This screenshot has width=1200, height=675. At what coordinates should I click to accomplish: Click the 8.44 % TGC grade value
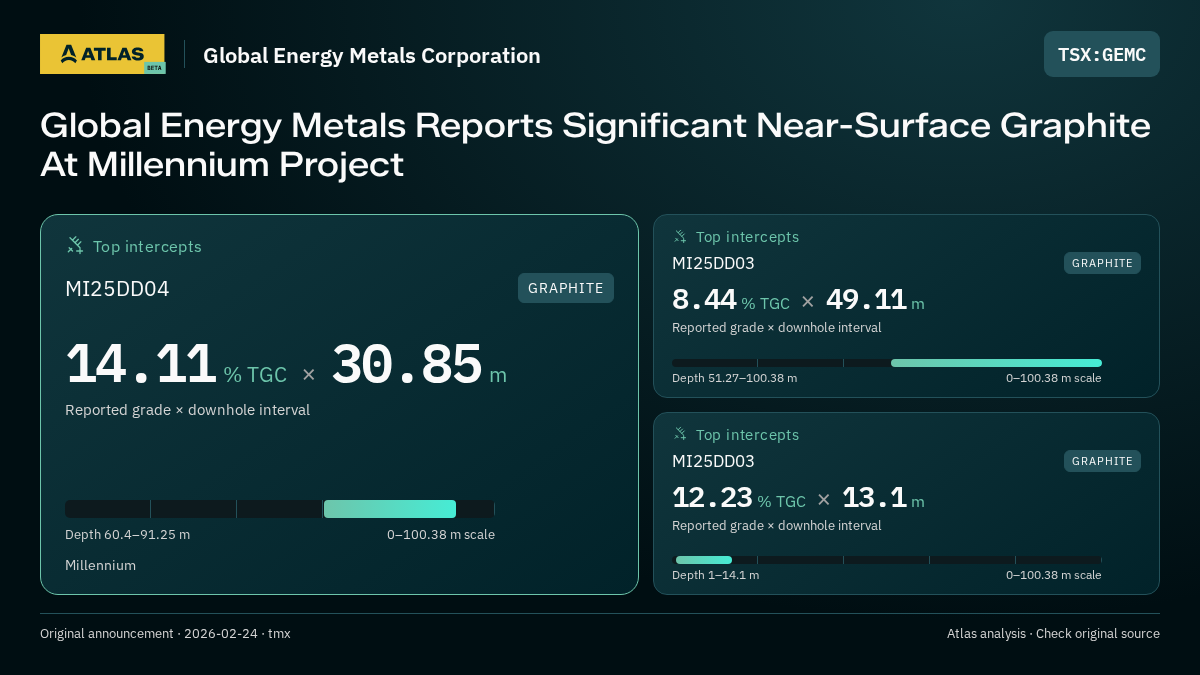tap(731, 300)
